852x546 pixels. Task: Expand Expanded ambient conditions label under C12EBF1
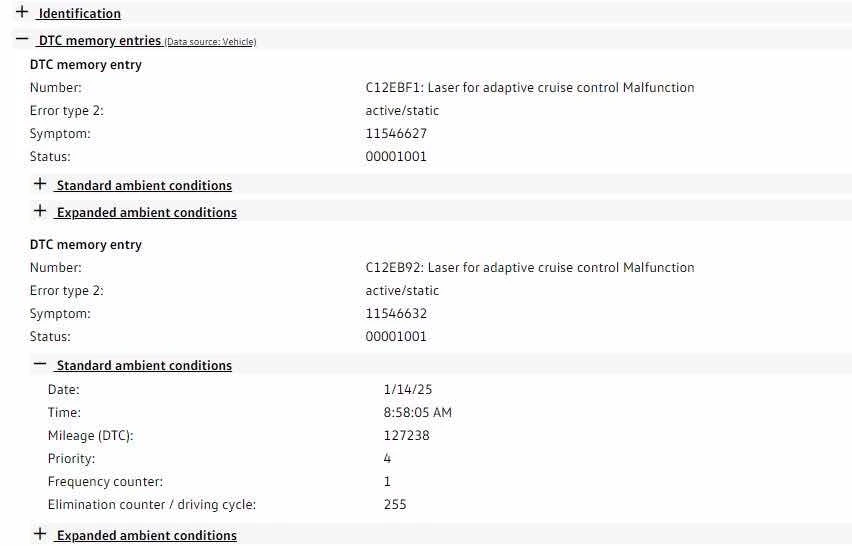(147, 213)
